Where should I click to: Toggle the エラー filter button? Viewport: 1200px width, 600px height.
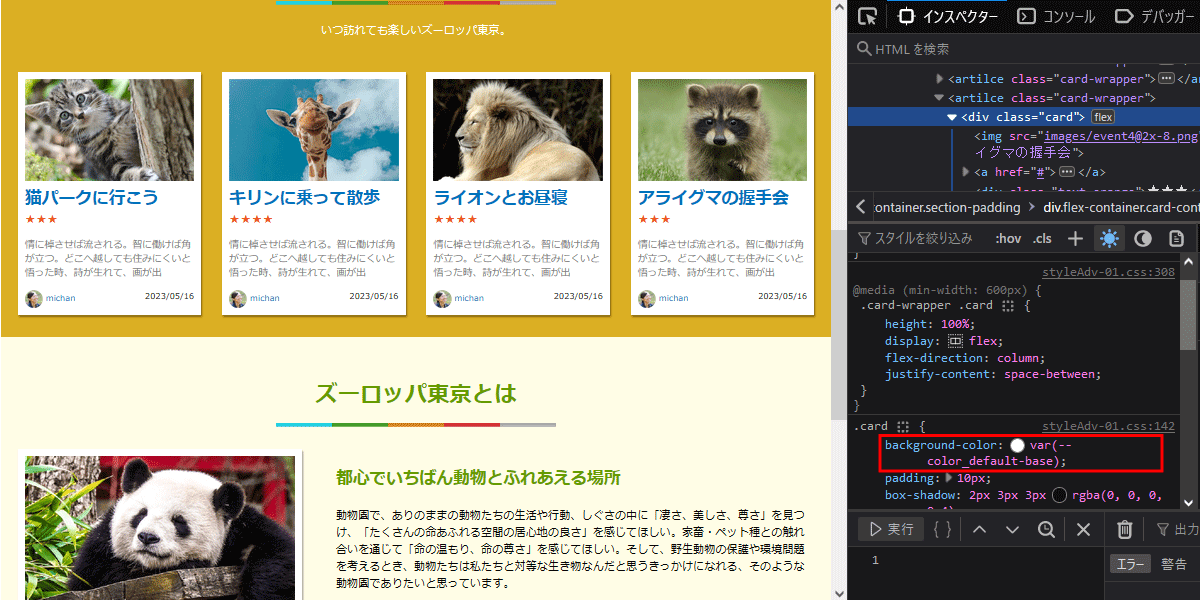coord(1130,565)
